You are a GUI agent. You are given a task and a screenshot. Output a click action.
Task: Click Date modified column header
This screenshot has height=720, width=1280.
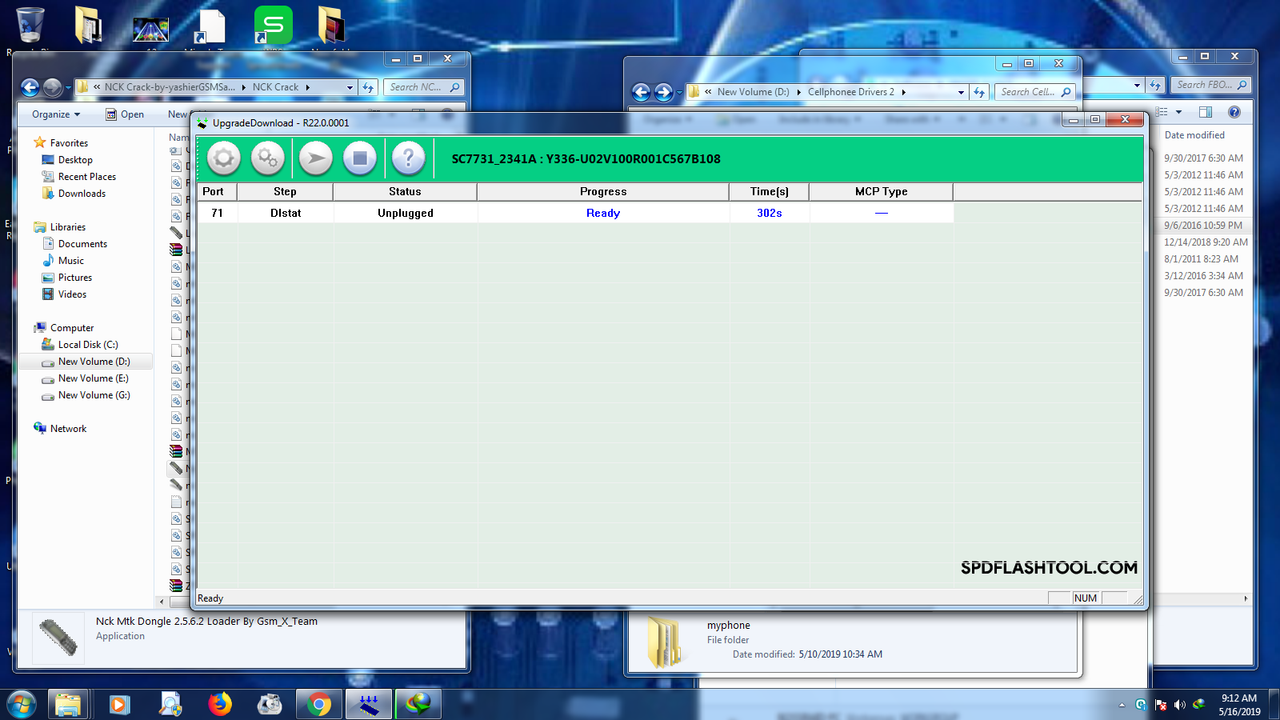point(1194,135)
